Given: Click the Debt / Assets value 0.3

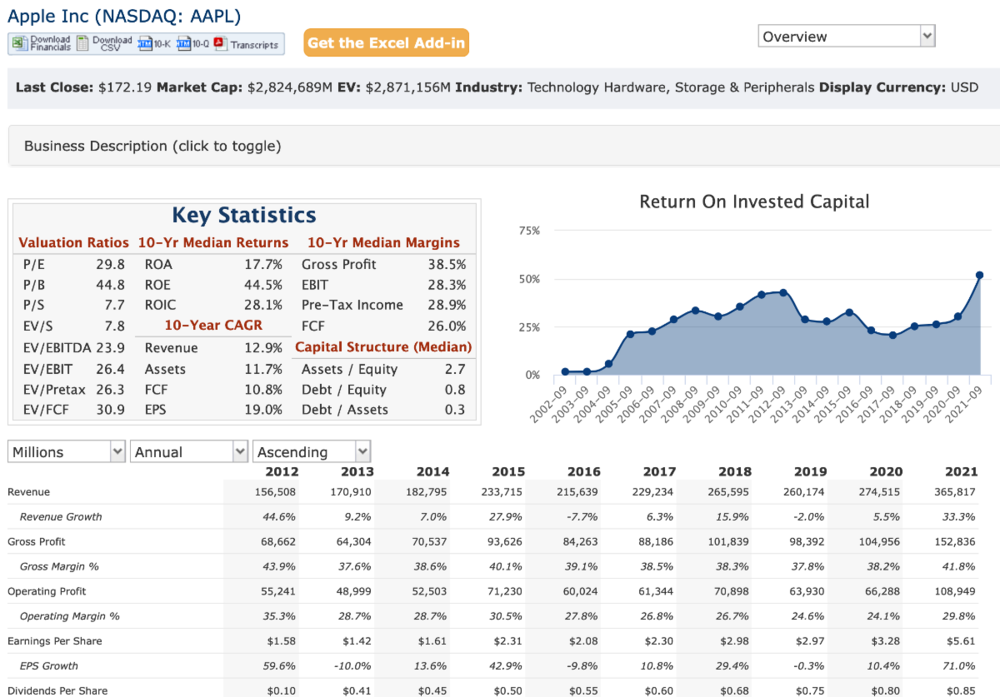Looking at the screenshot, I should pos(455,409).
